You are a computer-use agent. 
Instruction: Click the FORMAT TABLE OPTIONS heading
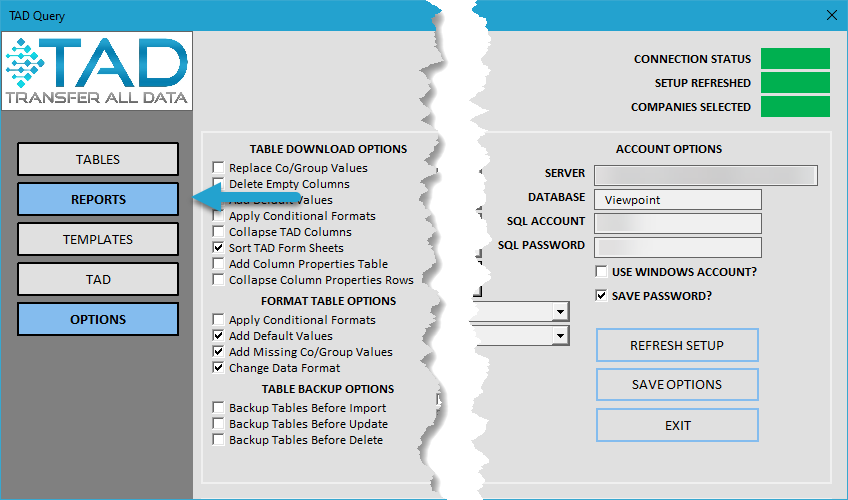(328, 301)
